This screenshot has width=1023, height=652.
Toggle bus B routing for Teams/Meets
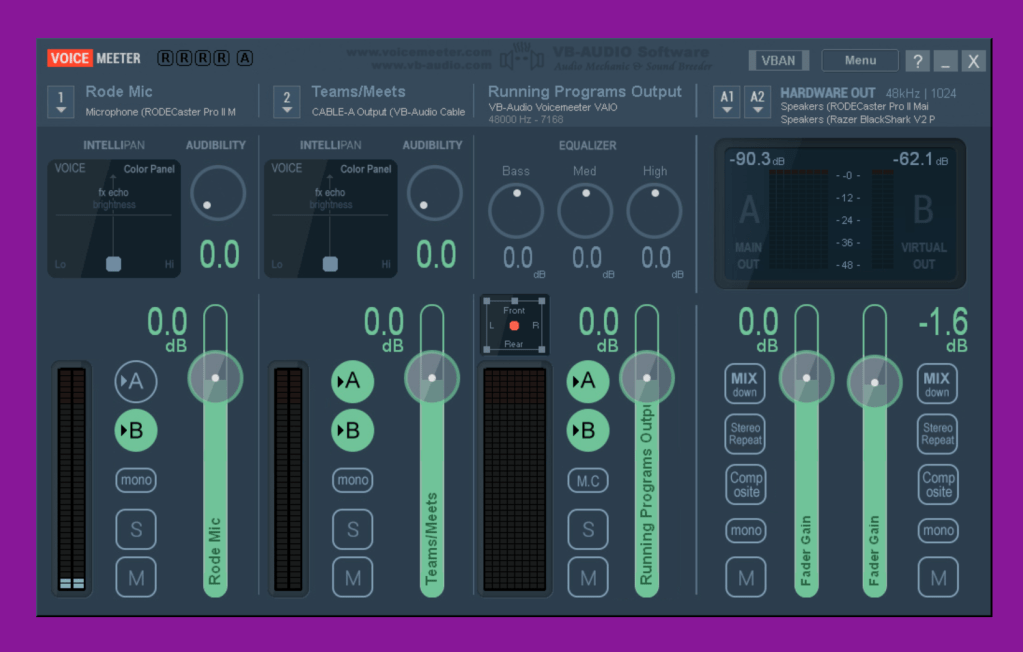352,431
